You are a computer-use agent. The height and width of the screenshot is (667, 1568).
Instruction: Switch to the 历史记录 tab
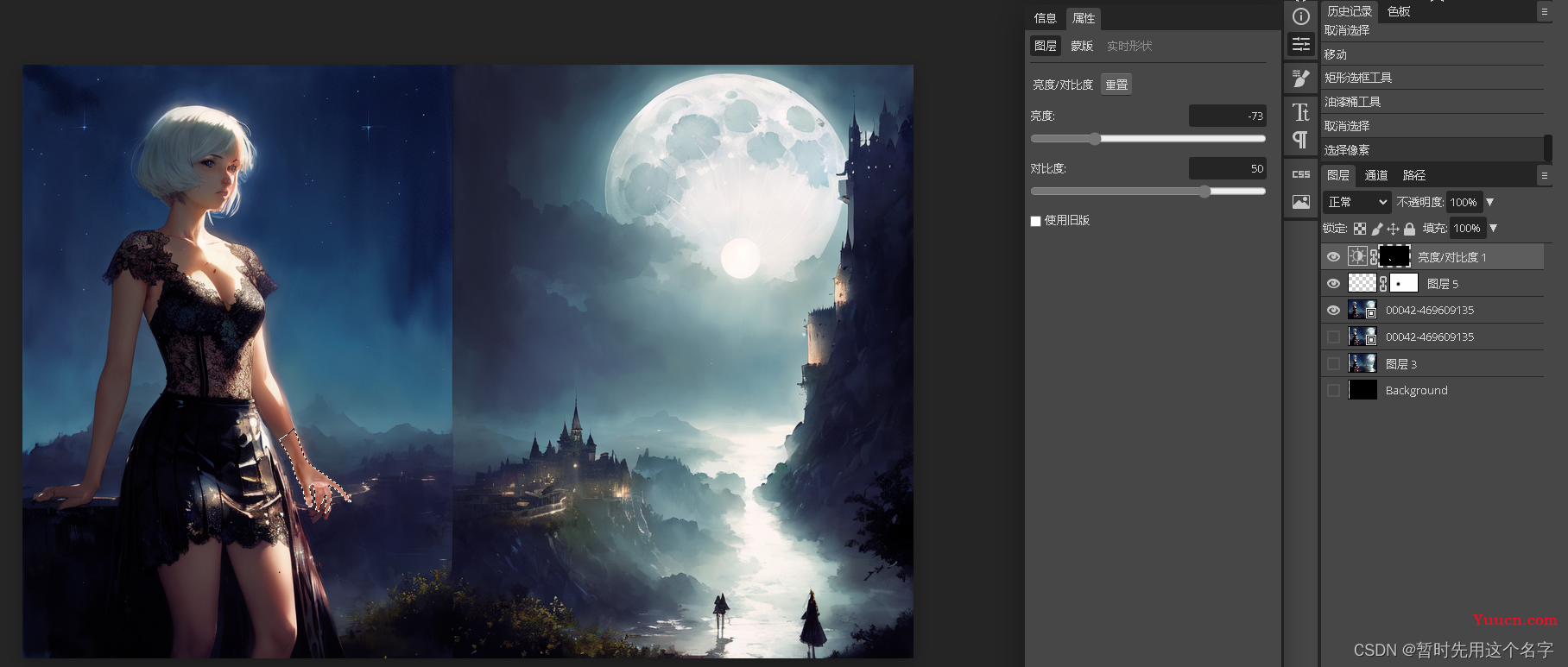(x=1350, y=11)
